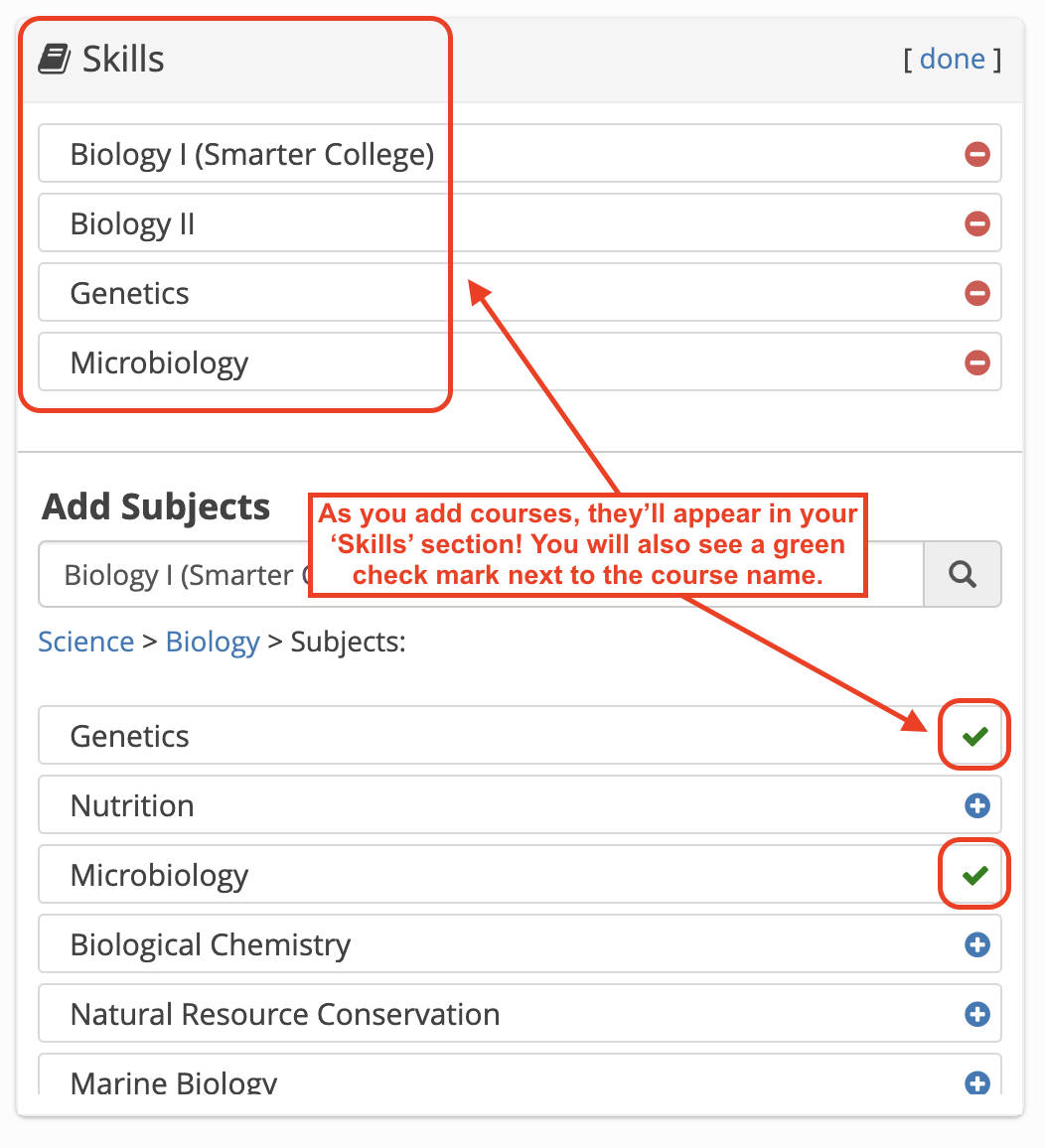Screen dimensions: 1045x1148
Task: Click the Add Subjects heading
Action: 156,506
